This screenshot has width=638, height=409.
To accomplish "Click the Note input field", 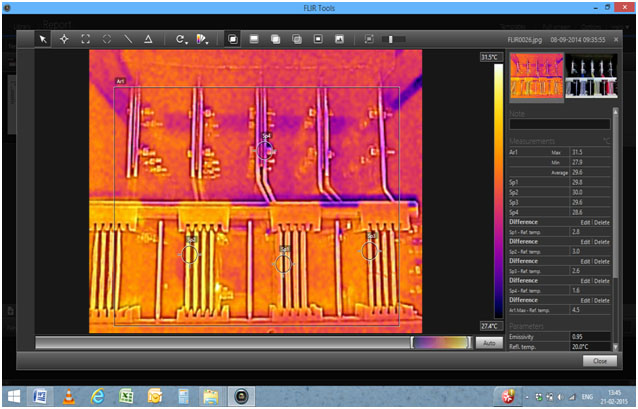I will [x=559, y=124].
